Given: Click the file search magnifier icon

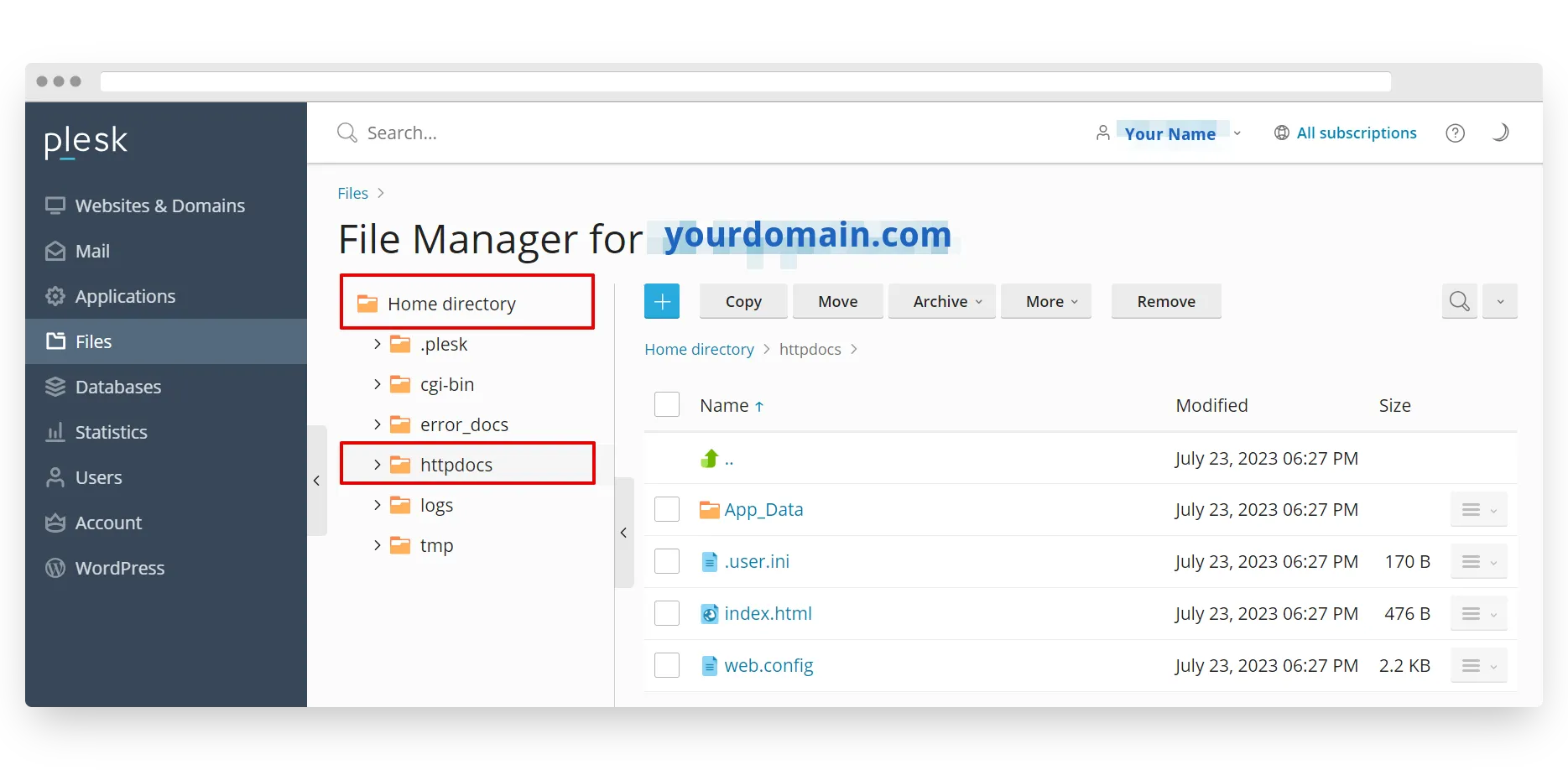Looking at the screenshot, I should tap(1460, 301).
